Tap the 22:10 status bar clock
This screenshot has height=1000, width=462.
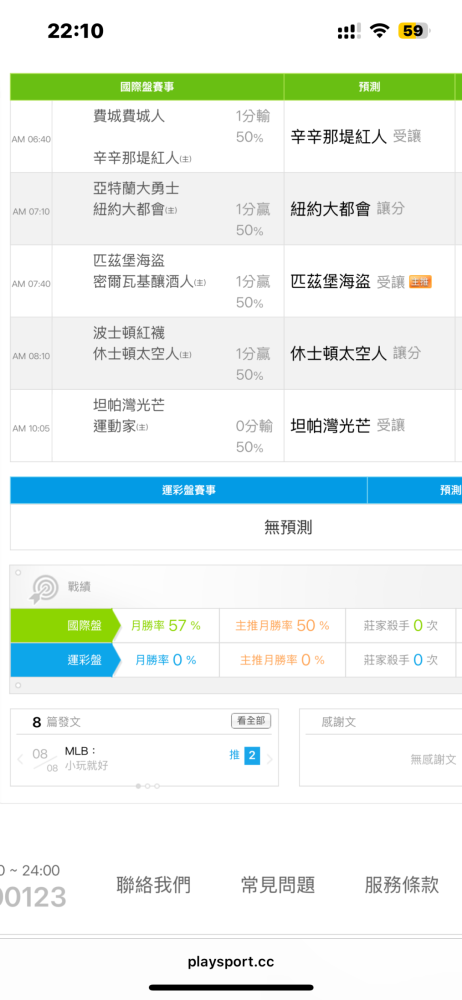click(75, 31)
